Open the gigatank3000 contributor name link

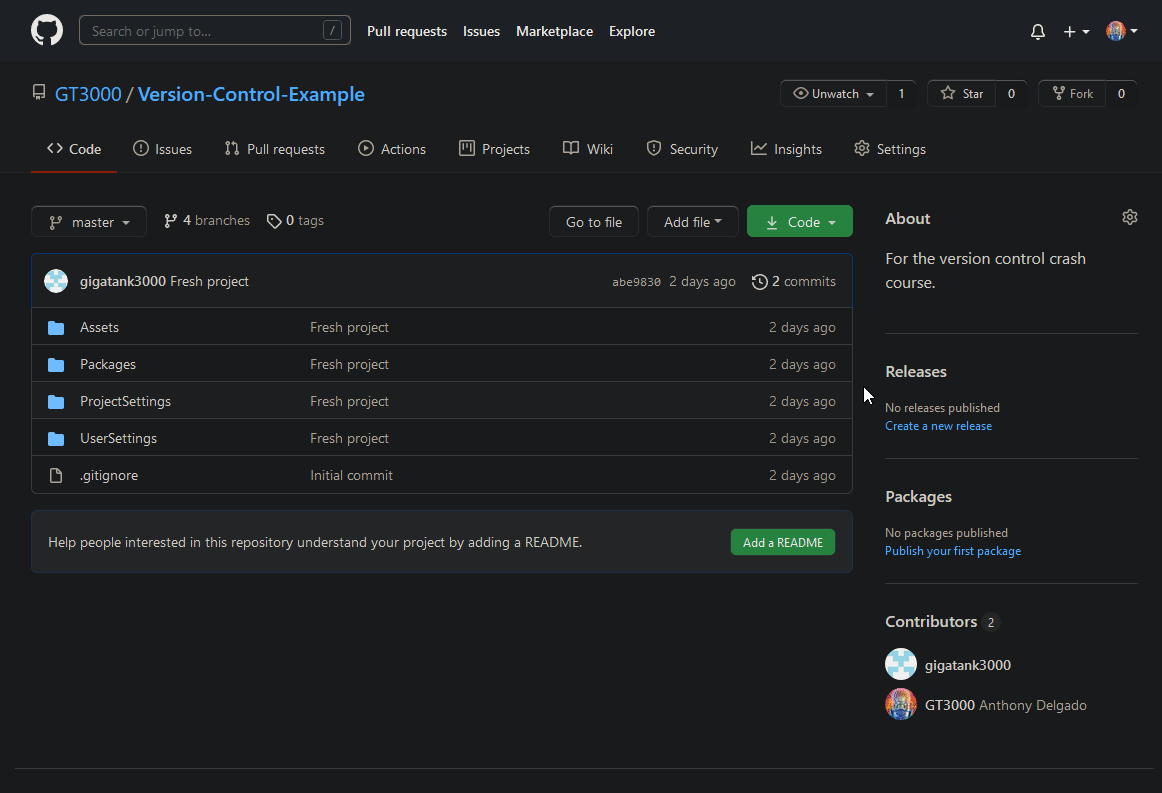pos(968,666)
